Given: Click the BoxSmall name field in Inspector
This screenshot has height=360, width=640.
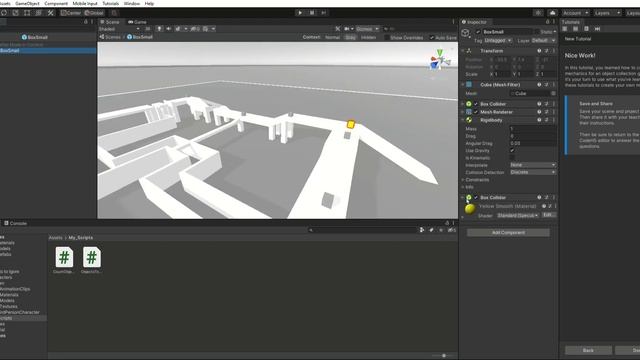Looking at the screenshot, I should pos(508,32).
